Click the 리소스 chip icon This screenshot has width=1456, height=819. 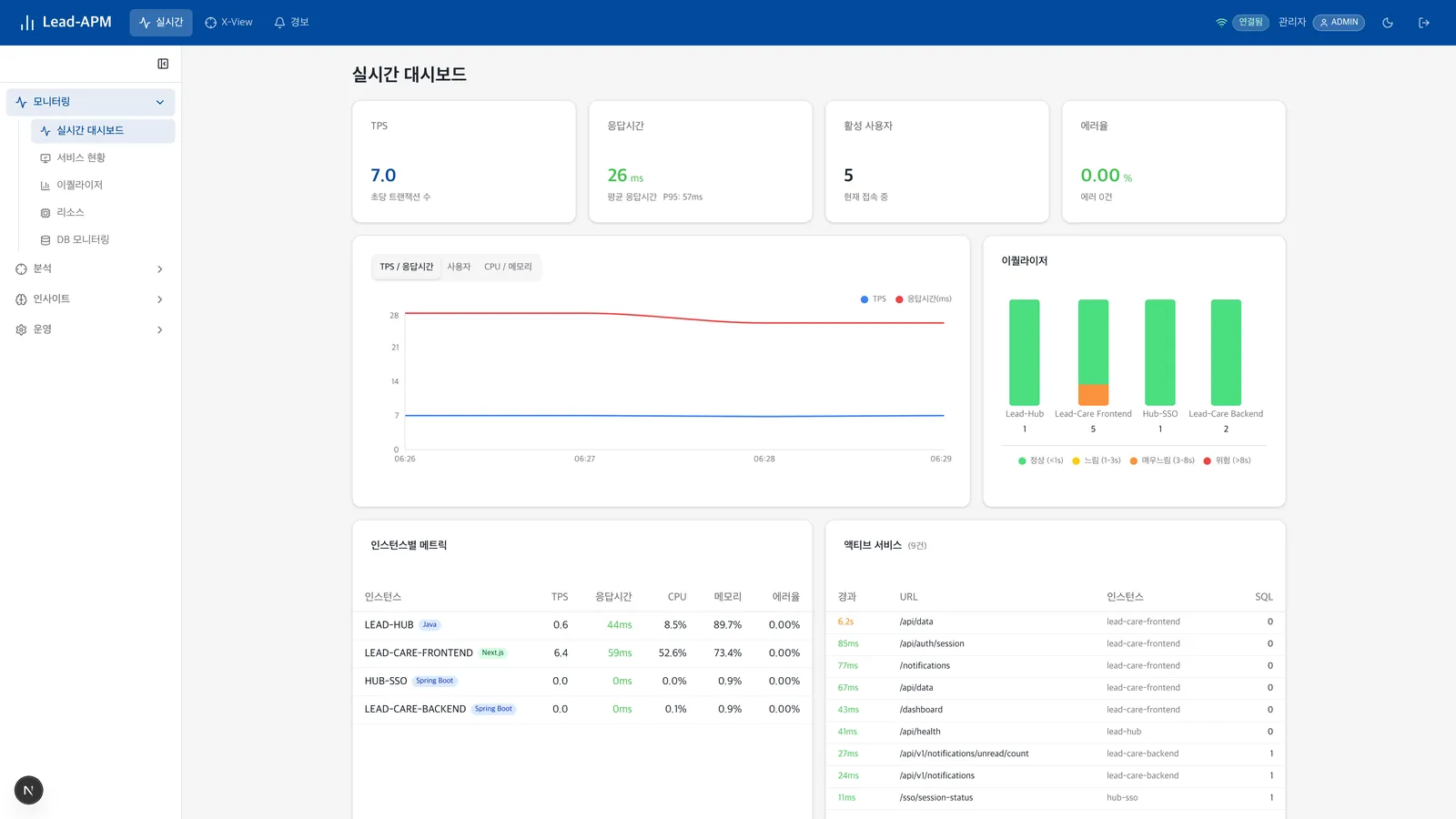(x=45, y=213)
